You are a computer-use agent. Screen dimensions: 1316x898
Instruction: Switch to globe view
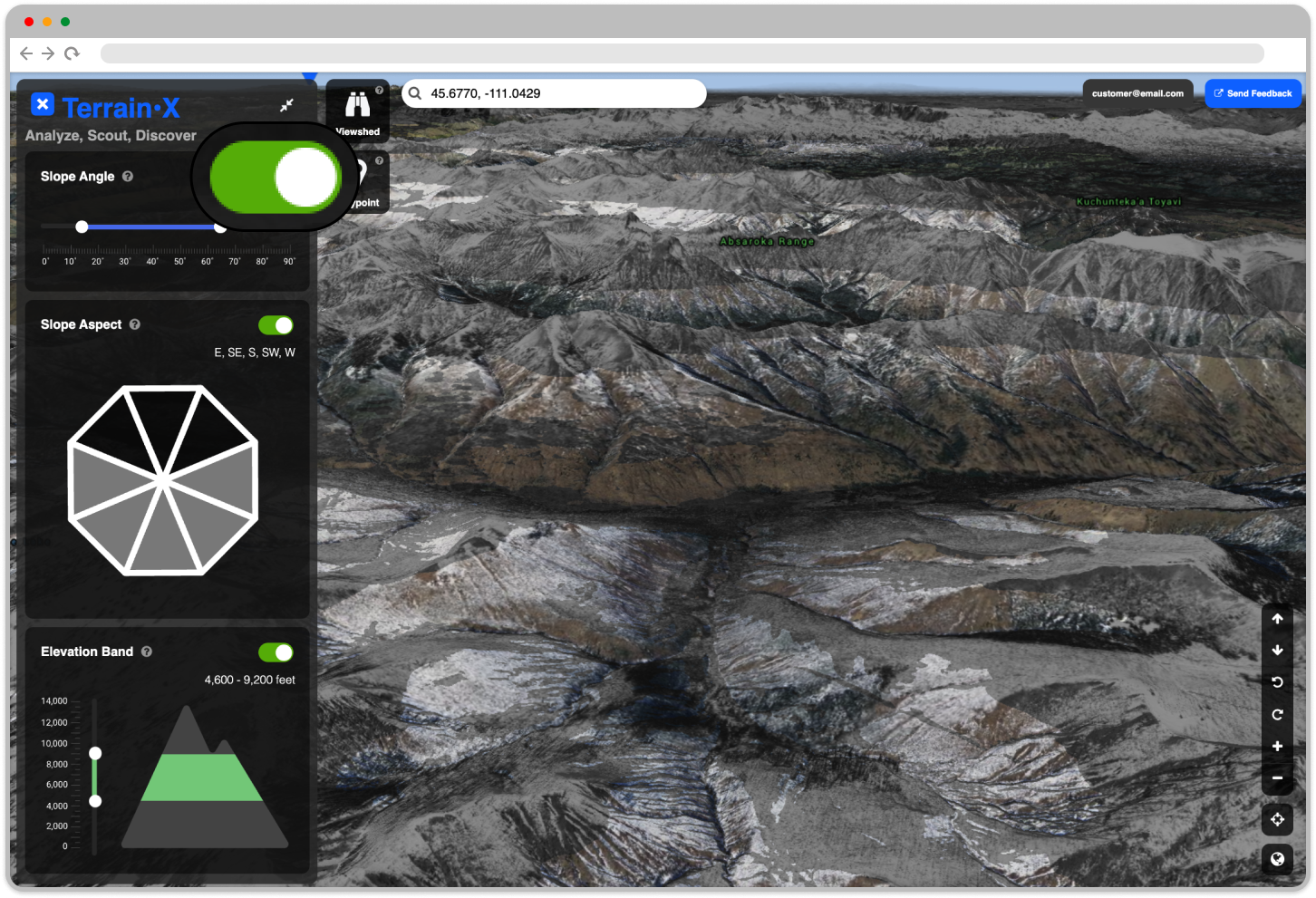coord(1277,858)
